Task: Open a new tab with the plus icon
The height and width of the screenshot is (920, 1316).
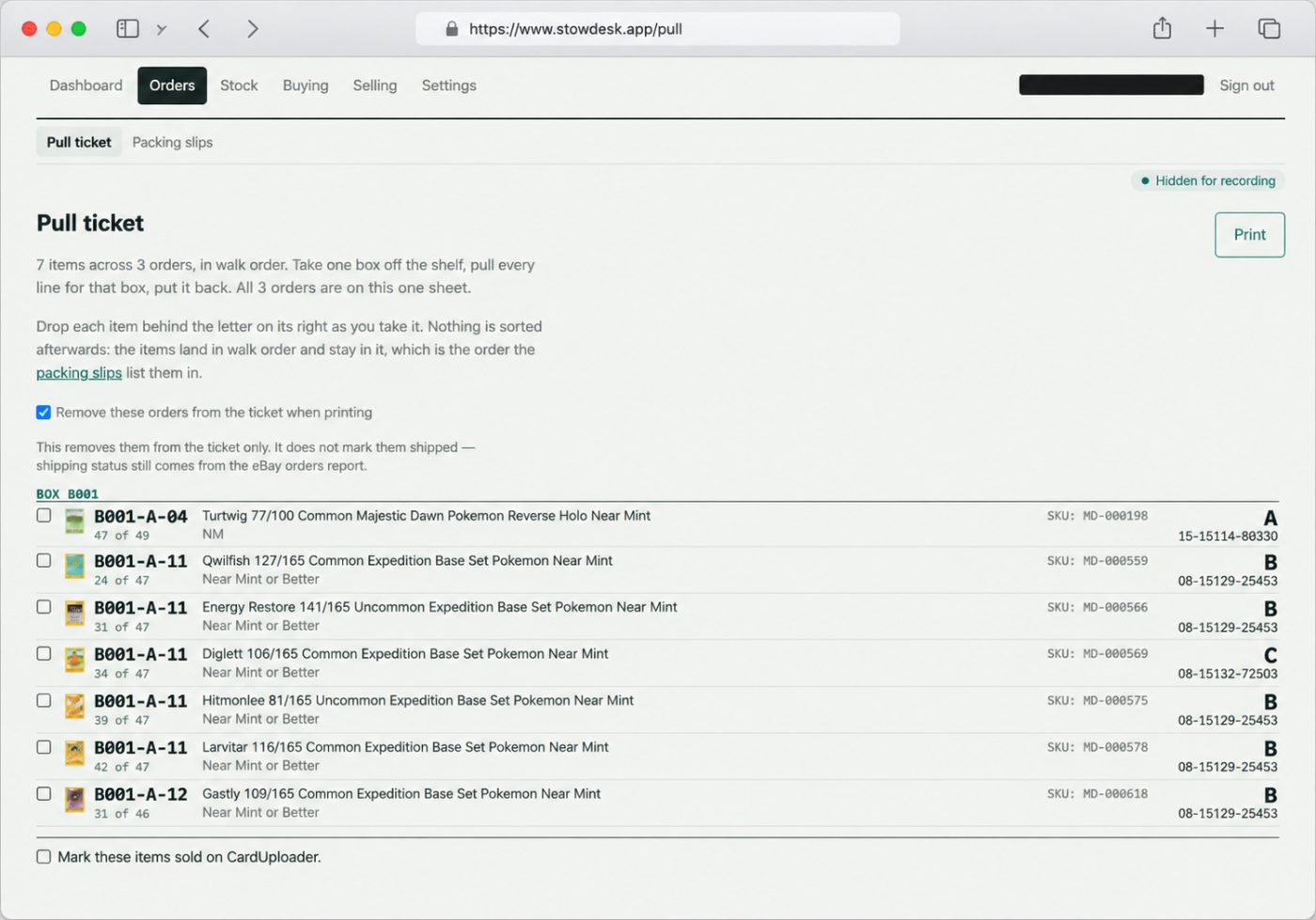Action: pyautogui.click(x=1214, y=29)
